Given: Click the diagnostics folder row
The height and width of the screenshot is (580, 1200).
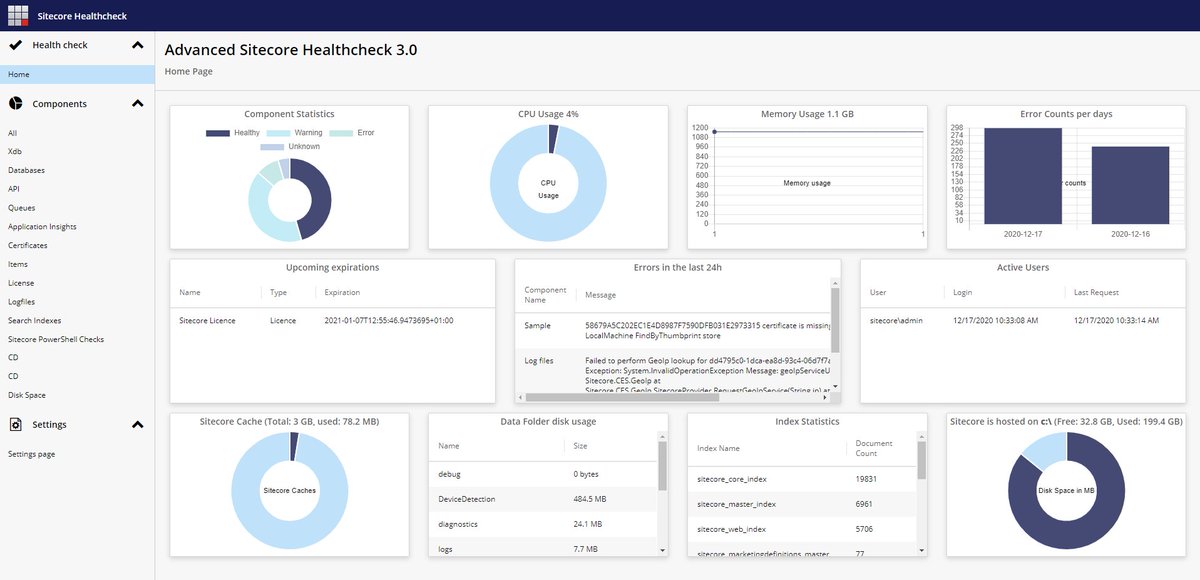Looking at the screenshot, I should 544,524.
